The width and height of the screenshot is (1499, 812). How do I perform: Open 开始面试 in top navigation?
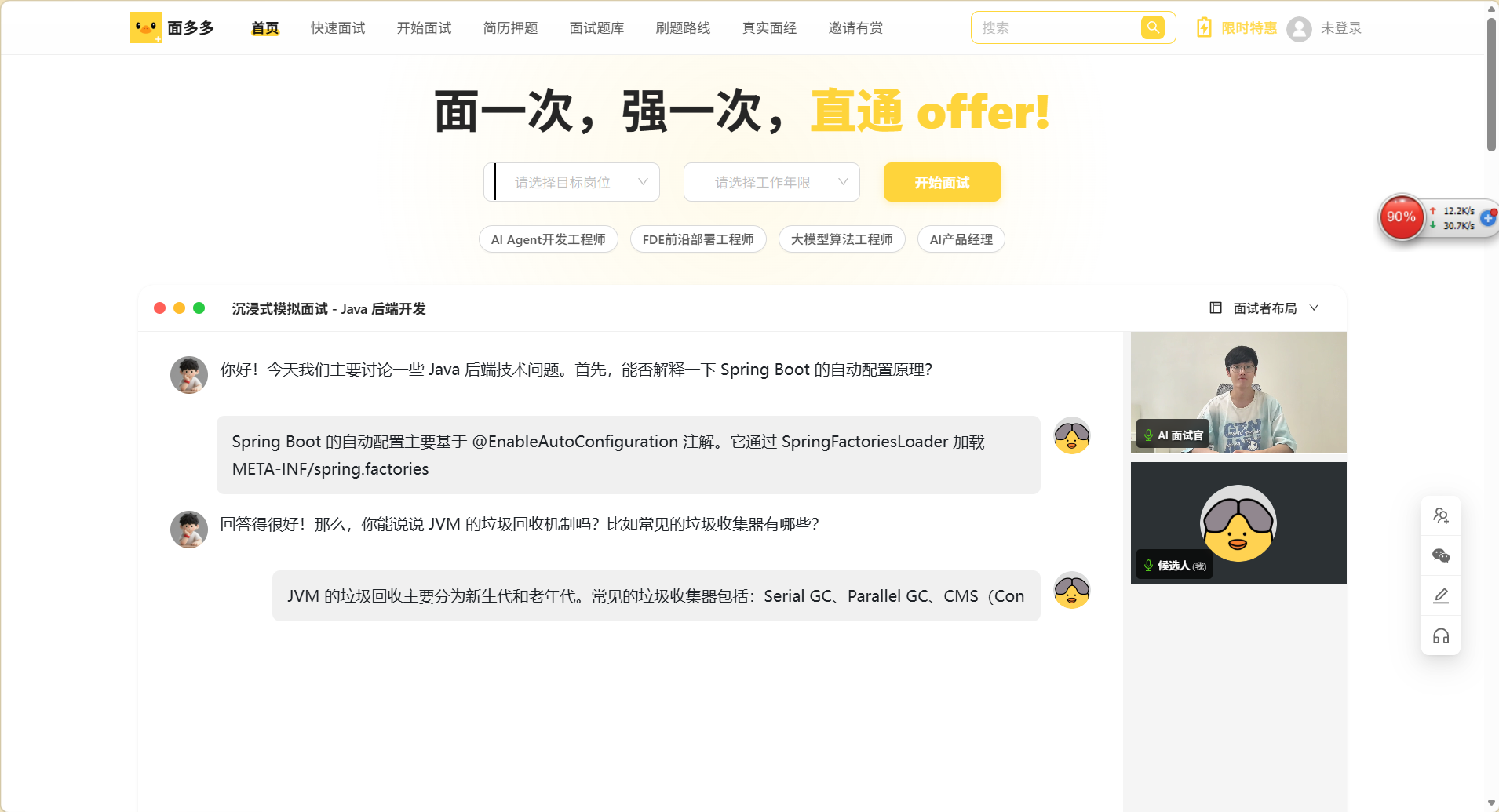pos(425,28)
